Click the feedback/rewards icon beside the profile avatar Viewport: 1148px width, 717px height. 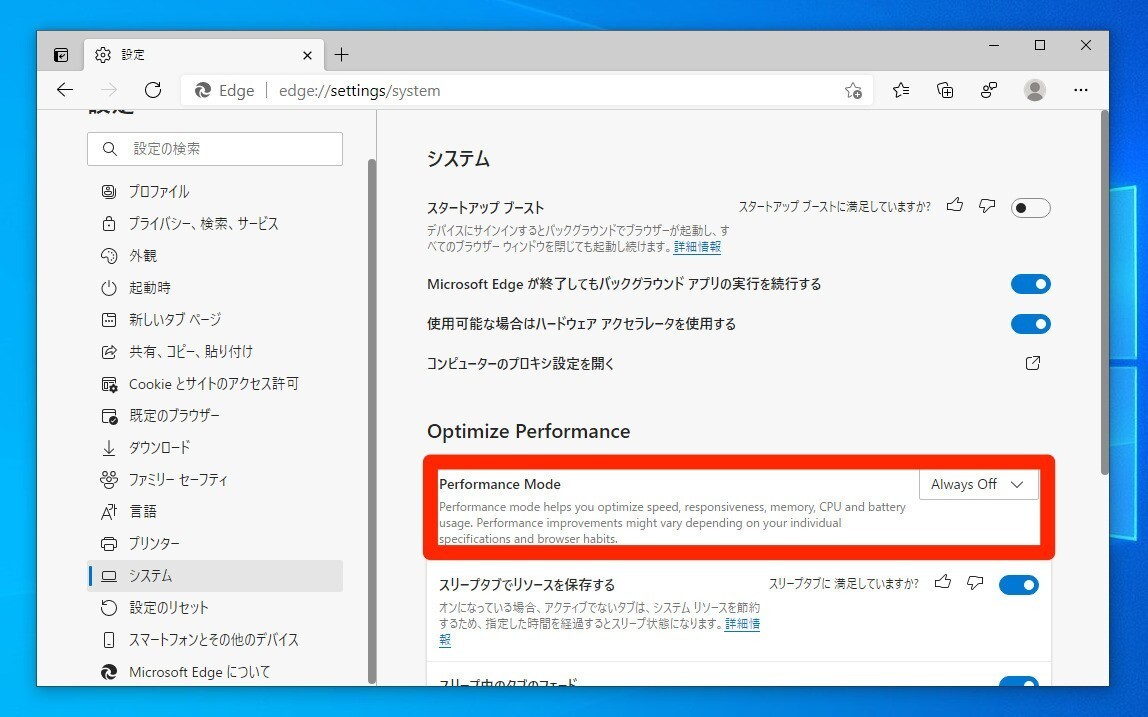pyautogui.click(x=989, y=90)
